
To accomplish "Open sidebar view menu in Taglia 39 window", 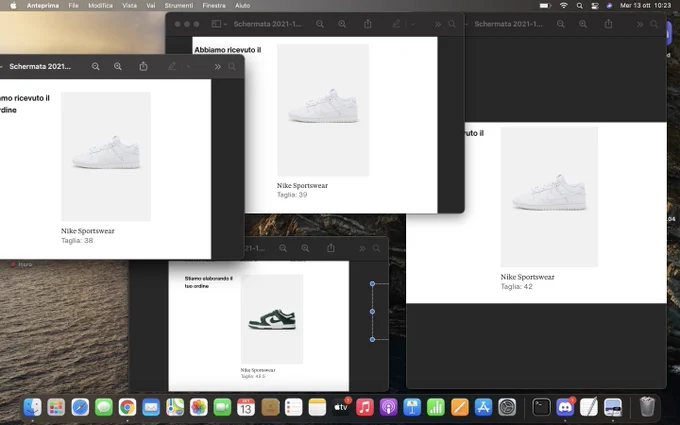I will tap(219, 24).
